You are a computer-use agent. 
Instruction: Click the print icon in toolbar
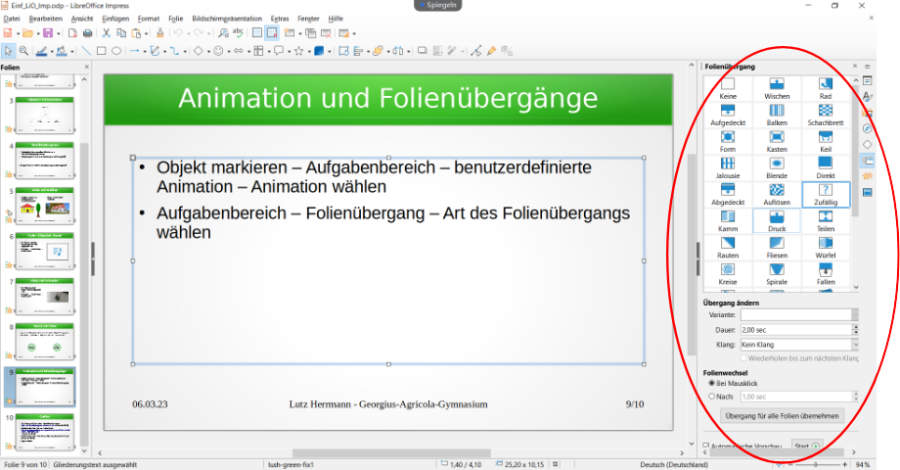click(91, 33)
